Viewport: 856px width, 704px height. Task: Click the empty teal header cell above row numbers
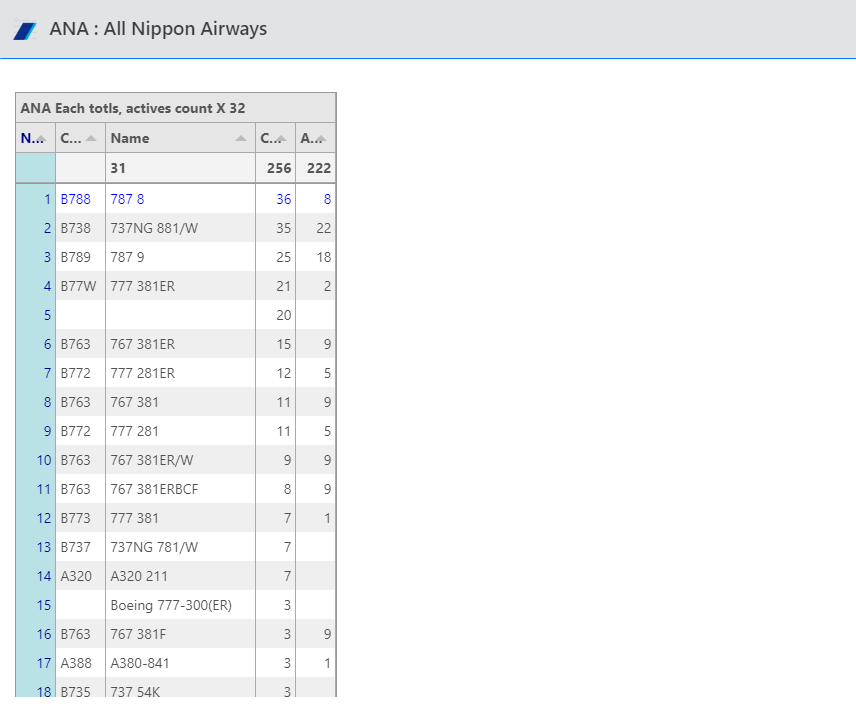(34, 168)
